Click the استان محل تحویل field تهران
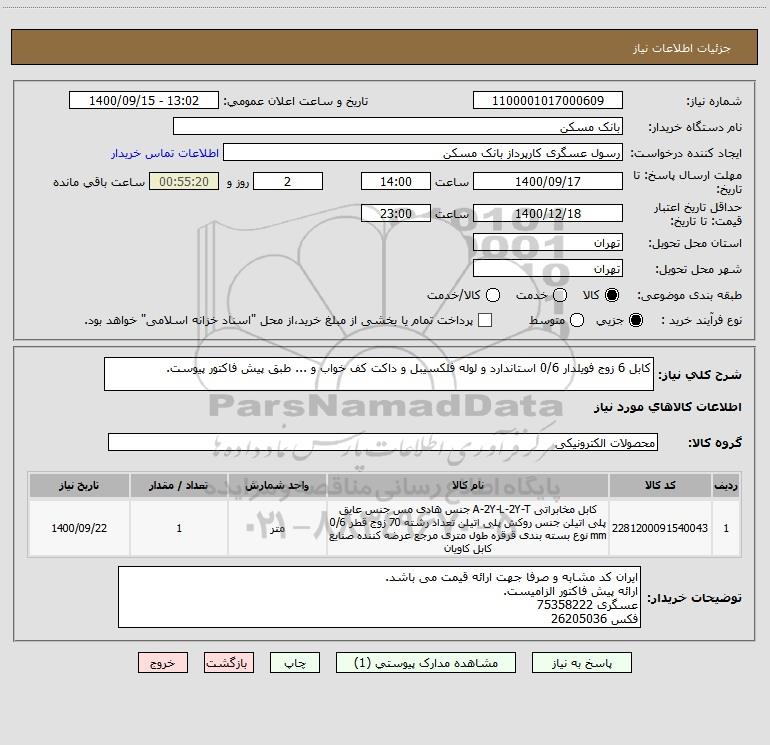 click(x=548, y=243)
